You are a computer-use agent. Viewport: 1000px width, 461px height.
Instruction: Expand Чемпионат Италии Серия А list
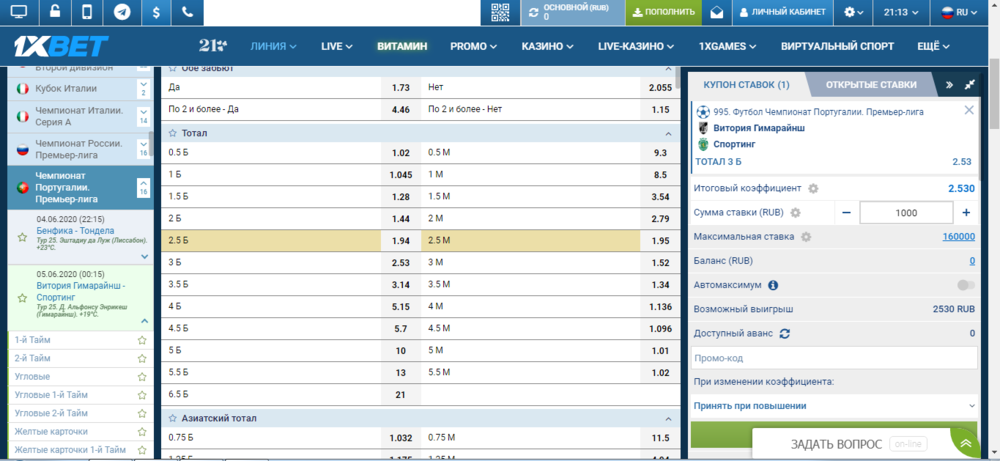(143, 116)
